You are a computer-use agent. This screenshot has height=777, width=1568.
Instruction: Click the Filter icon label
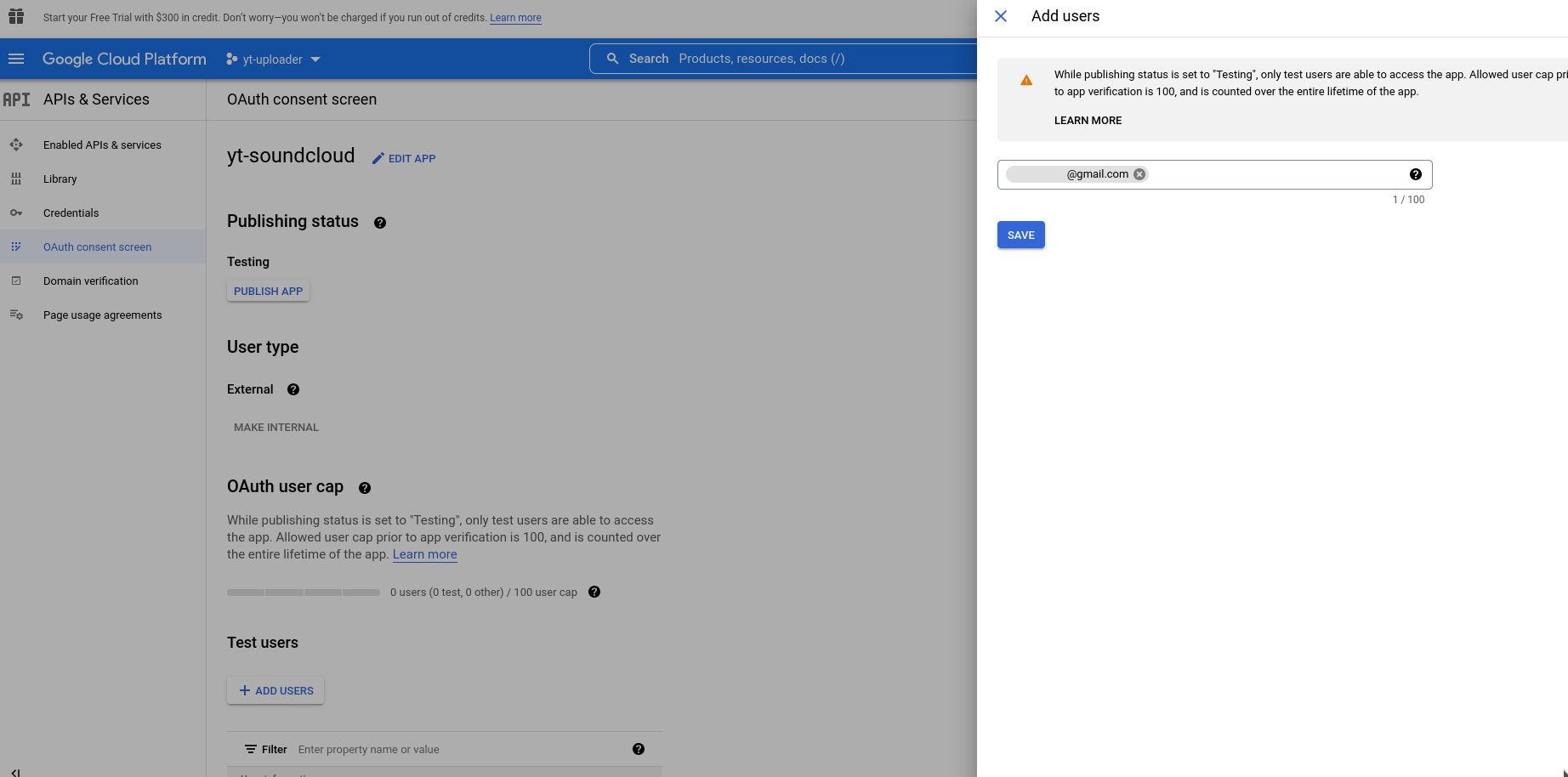[x=266, y=750]
